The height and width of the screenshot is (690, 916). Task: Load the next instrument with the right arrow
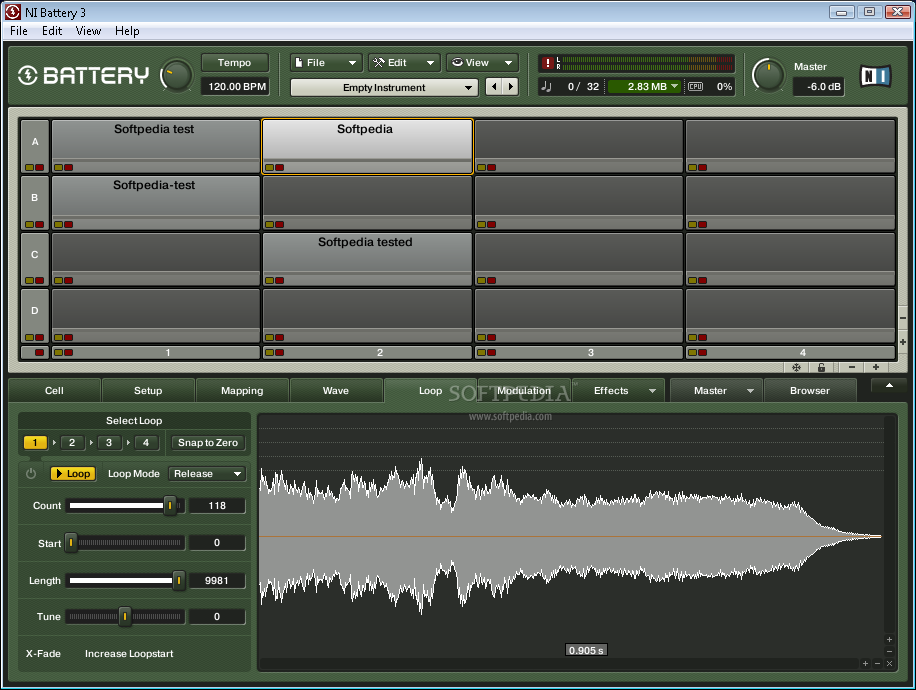[511, 86]
